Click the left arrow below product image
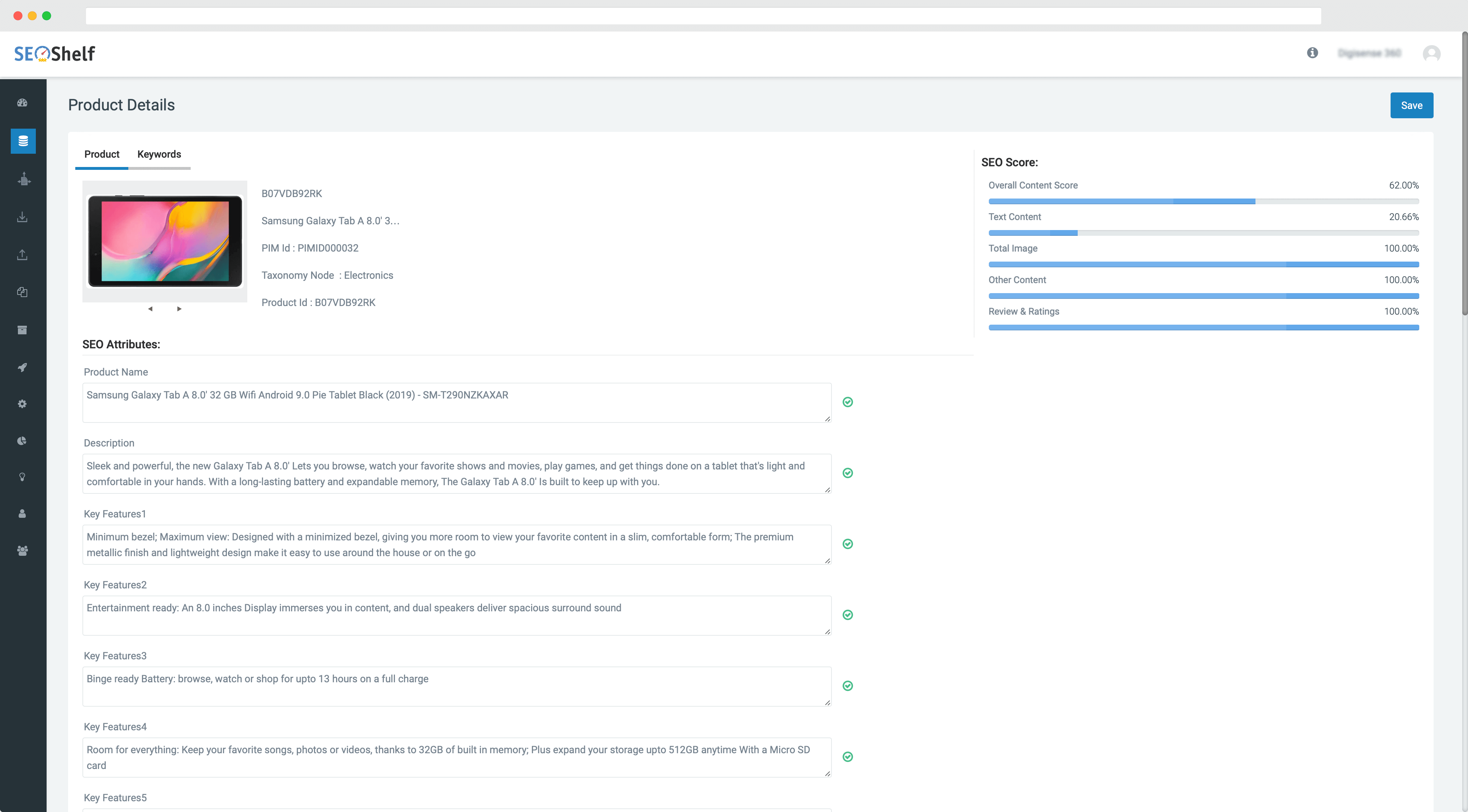 click(150, 309)
